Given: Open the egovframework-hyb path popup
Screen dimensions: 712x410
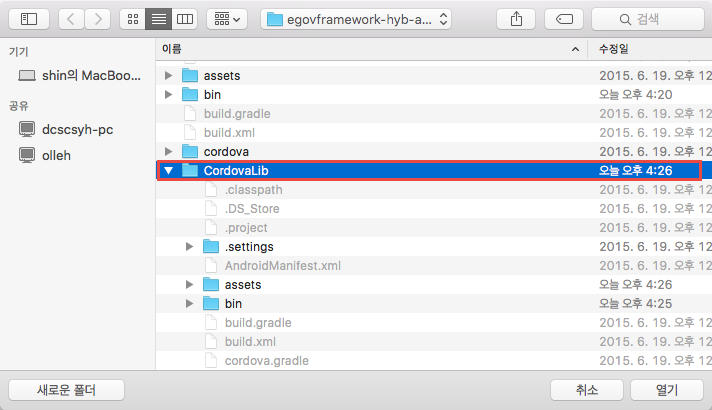Looking at the screenshot, I should pos(356,19).
